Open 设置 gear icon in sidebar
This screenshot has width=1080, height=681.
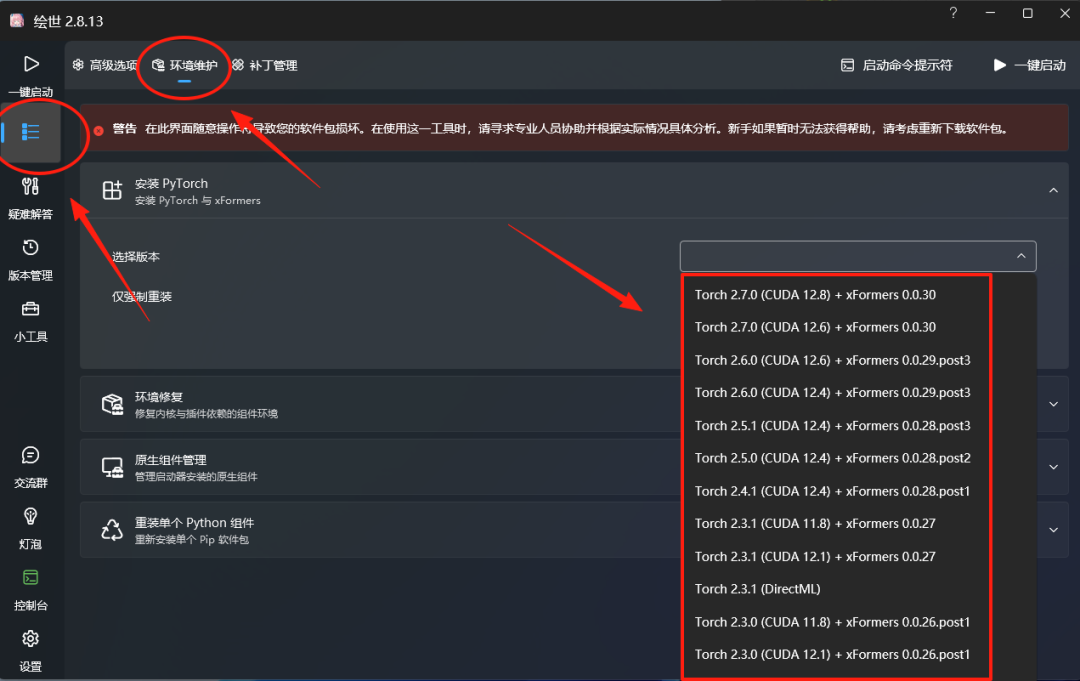[x=31, y=639]
